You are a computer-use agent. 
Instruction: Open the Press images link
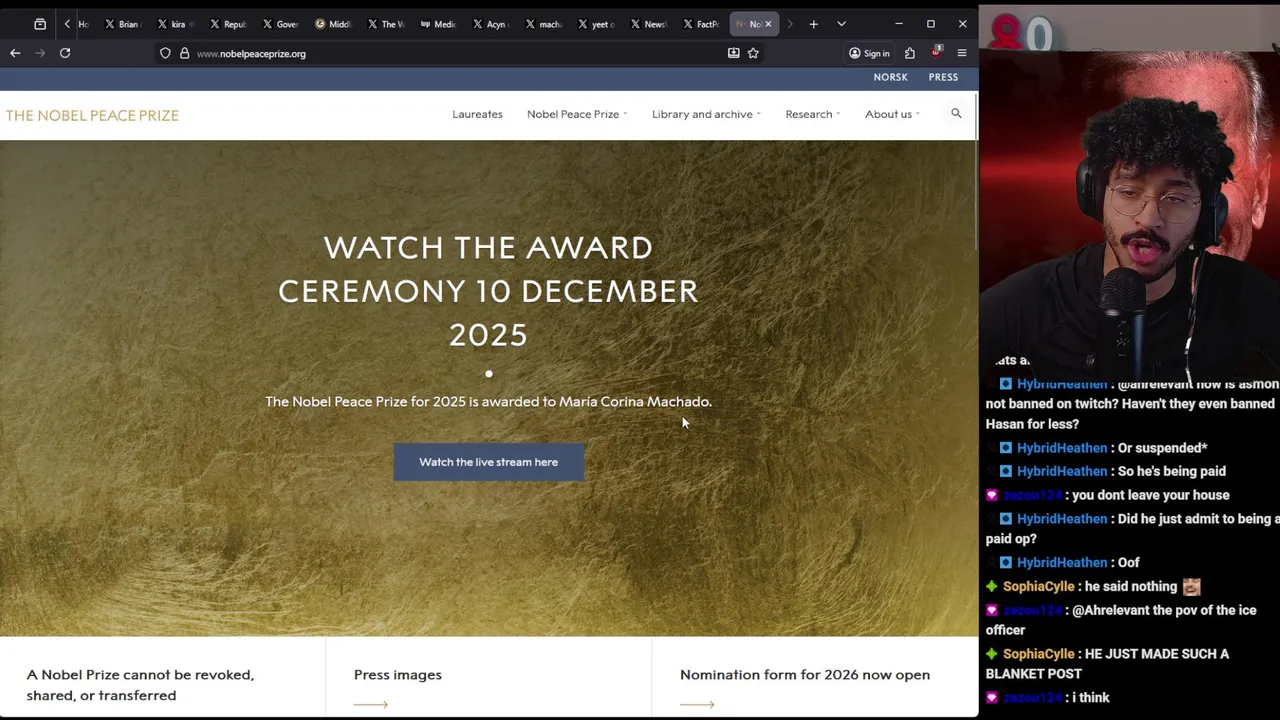[397, 675]
